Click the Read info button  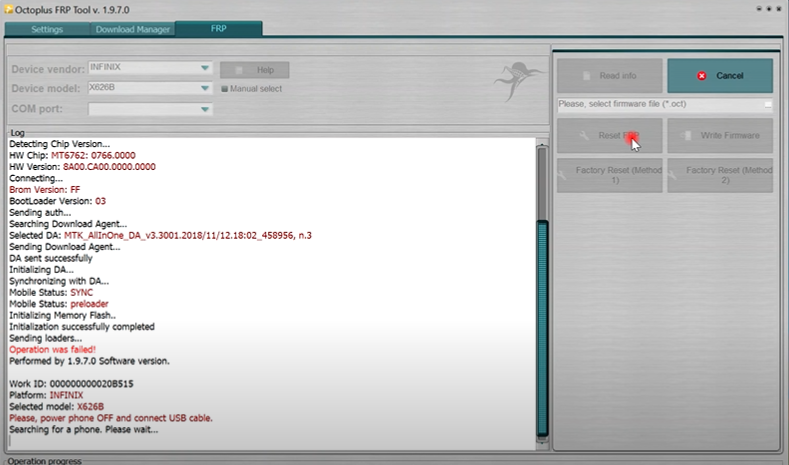(x=609, y=75)
